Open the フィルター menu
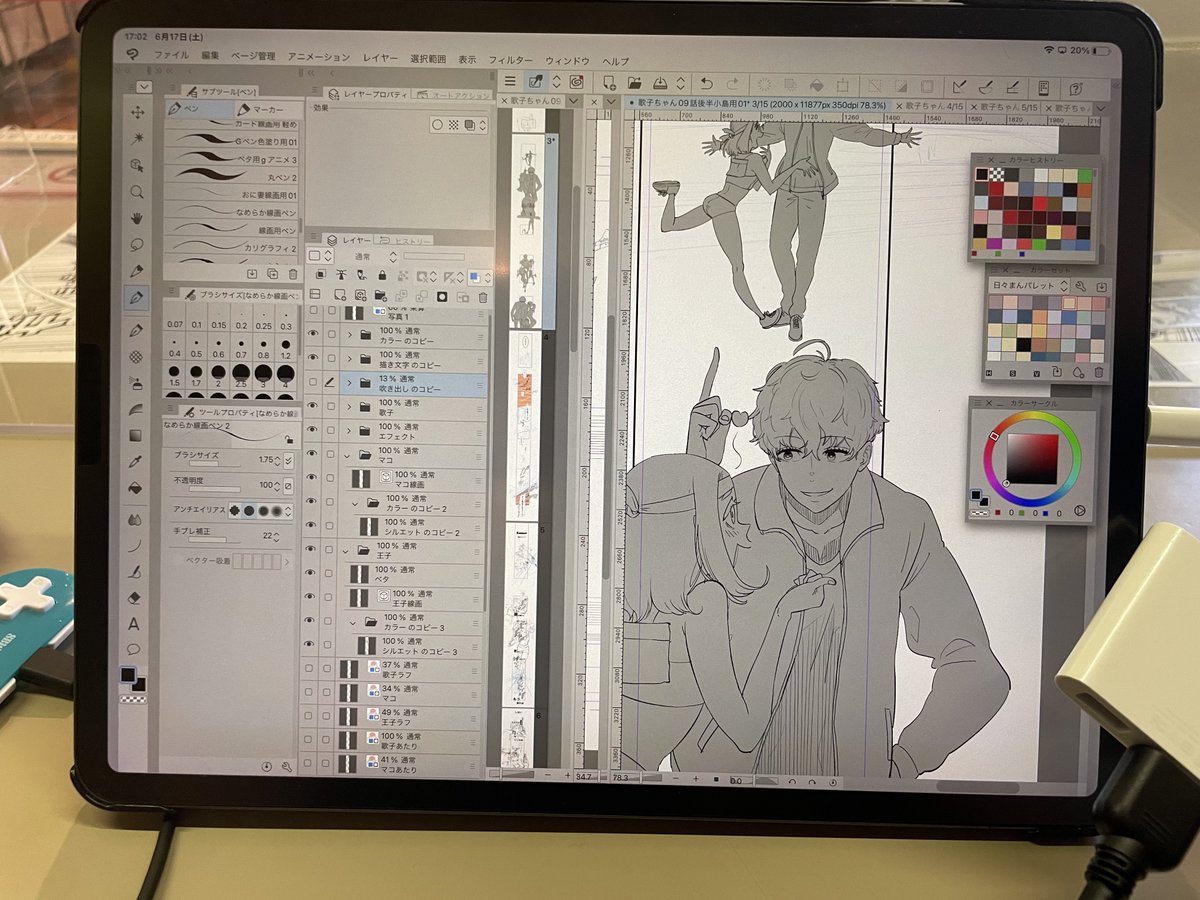 (x=514, y=57)
